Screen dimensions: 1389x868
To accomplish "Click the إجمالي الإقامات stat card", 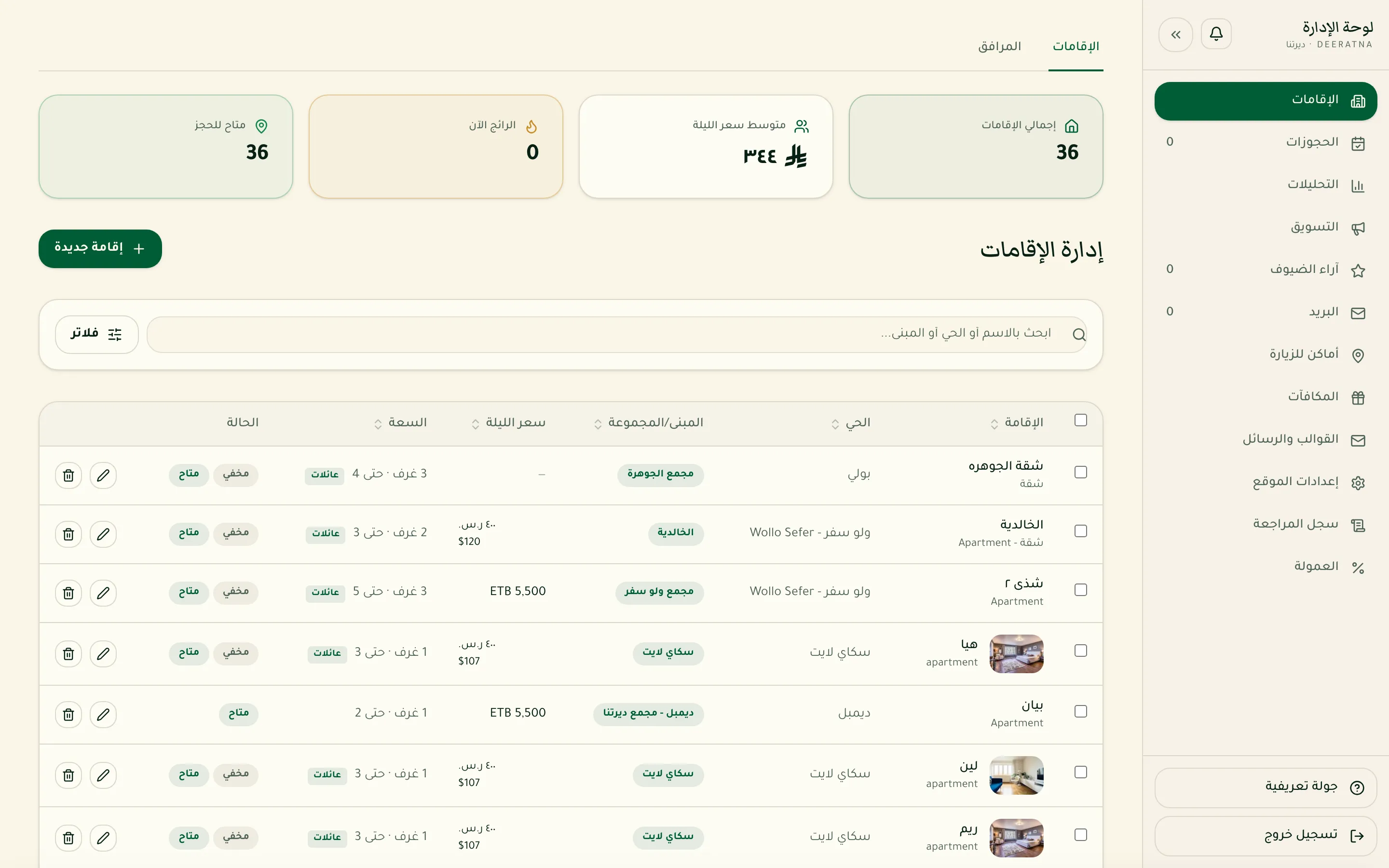I will pyautogui.click(x=976, y=147).
